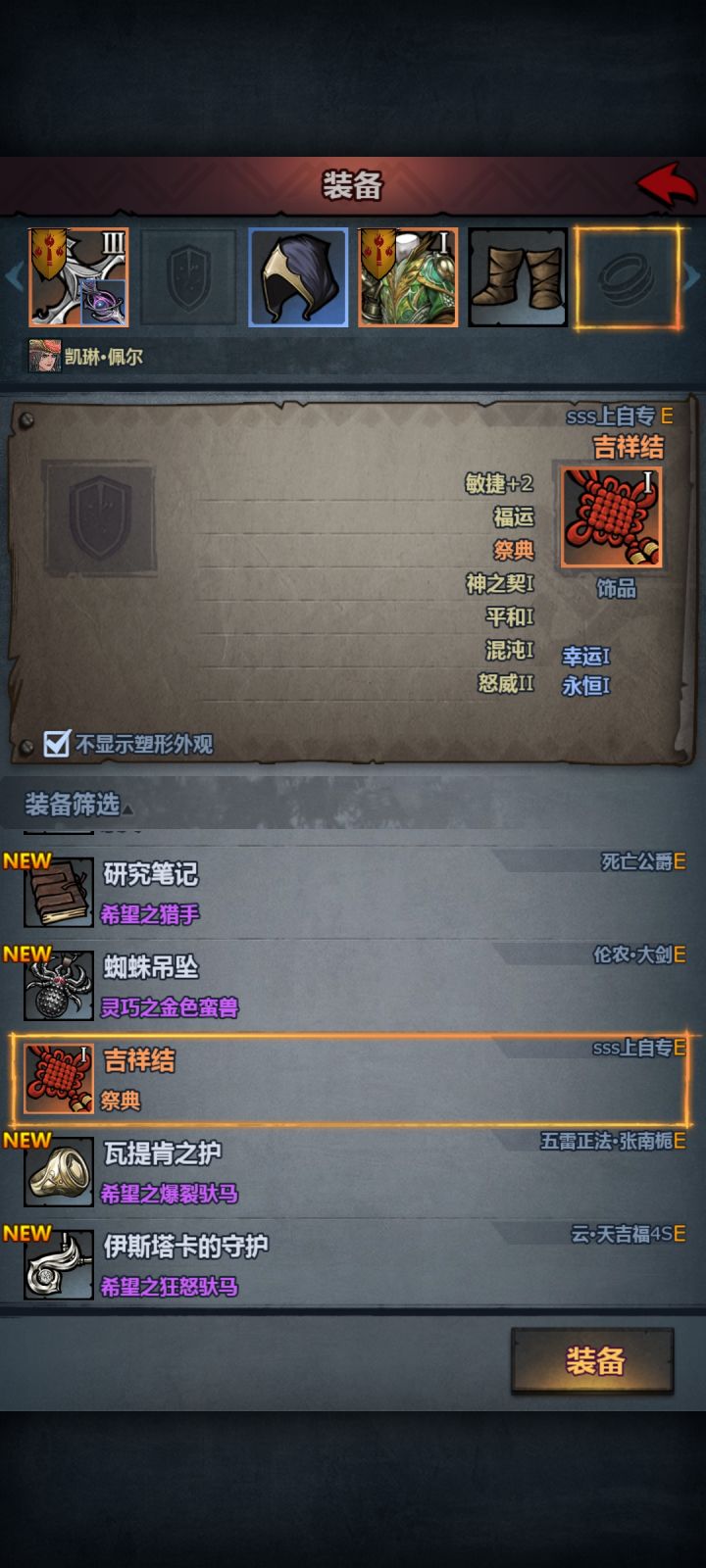Select the highlighted 吉祥结 list entry
This screenshot has width=706, height=1568.
(x=351, y=1078)
